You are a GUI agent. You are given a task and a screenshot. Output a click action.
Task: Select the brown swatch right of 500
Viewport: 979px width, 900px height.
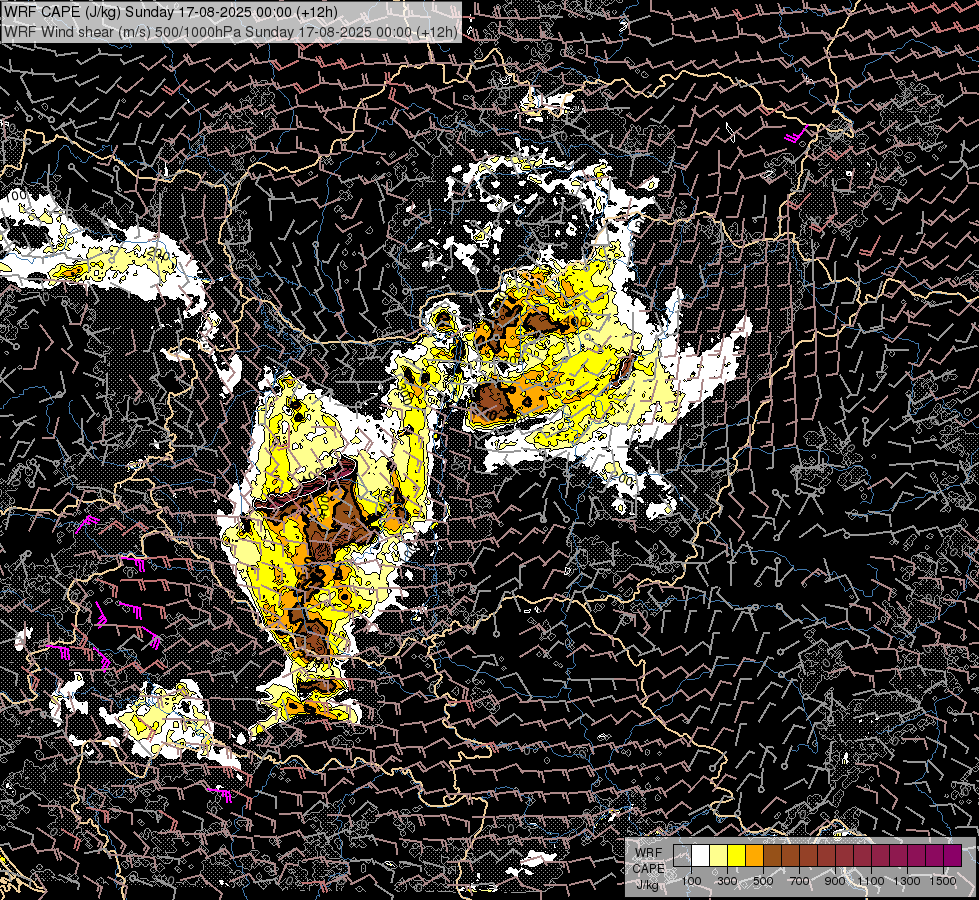point(772,855)
